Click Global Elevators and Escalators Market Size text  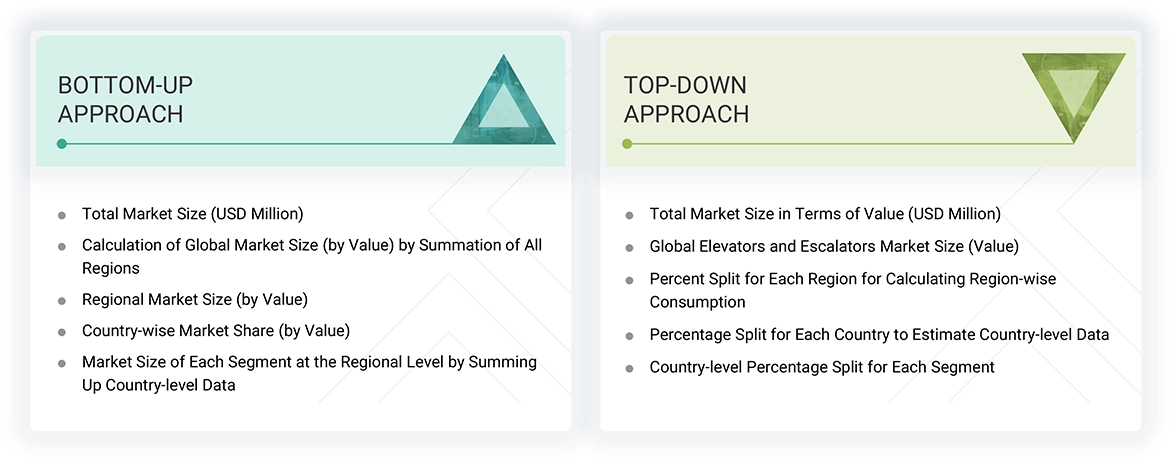[x=833, y=246]
